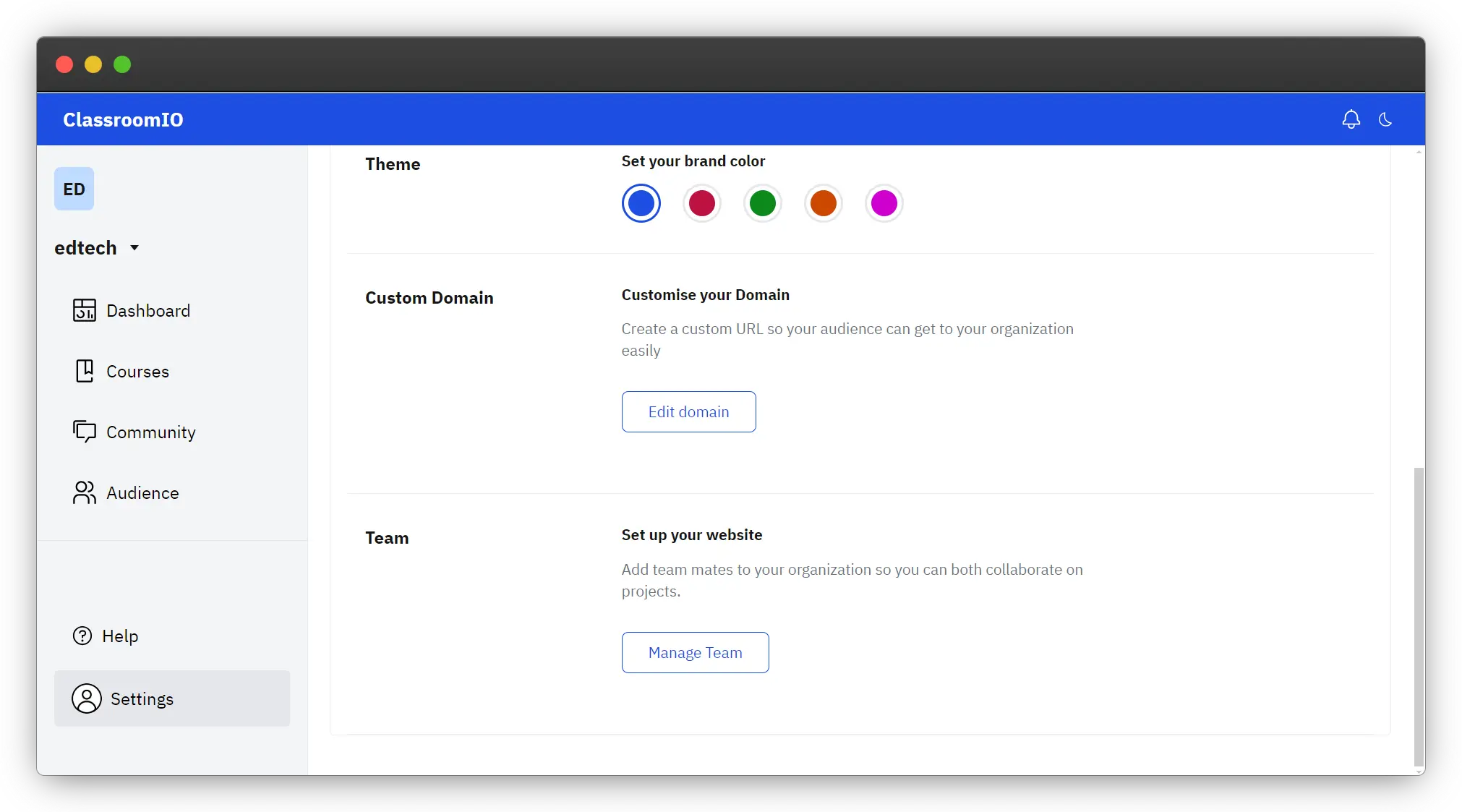Click the notification bell icon
Screen dimensions: 1462x812
coord(1351,119)
